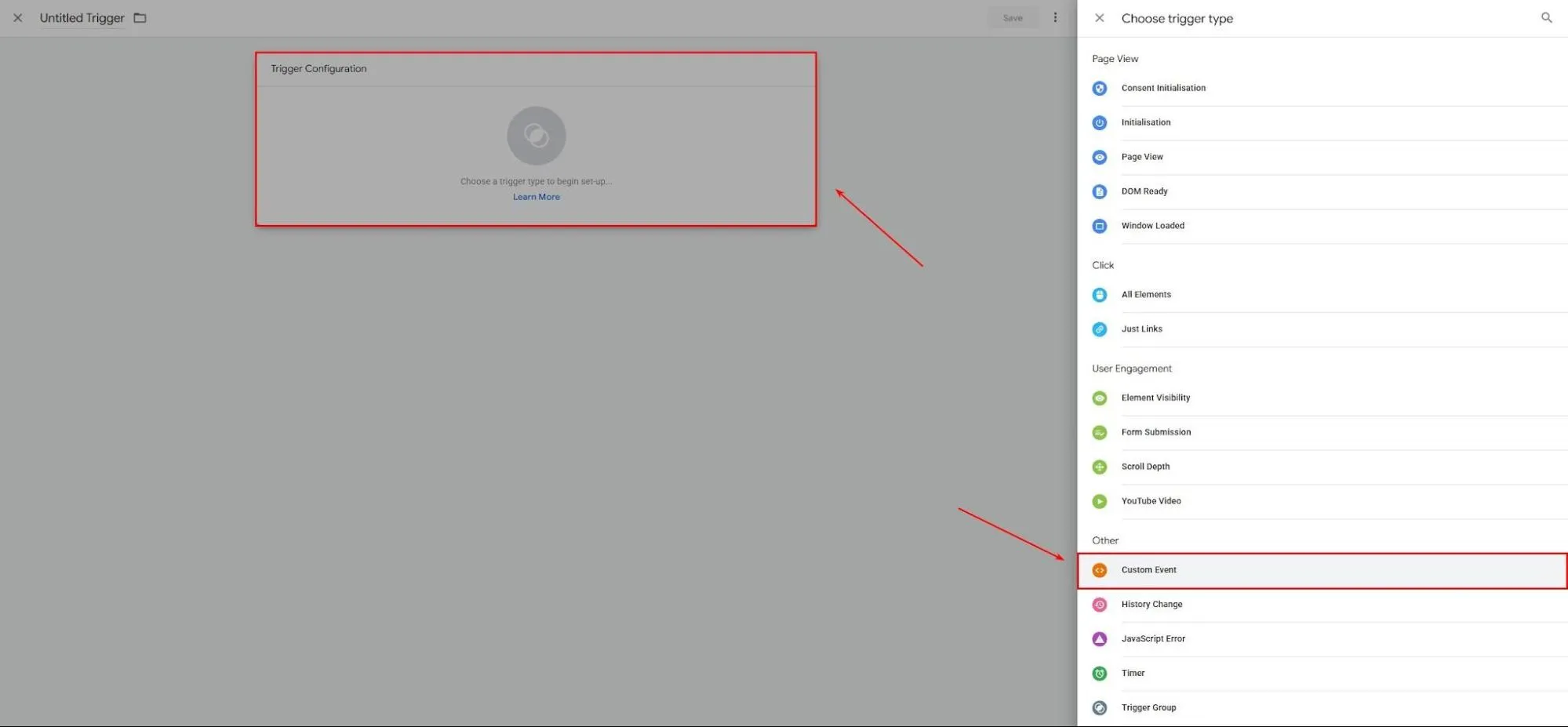Viewport: 1568px width, 727px height.
Task: Select the Consent Initialisation trigger icon
Action: click(x=1100, y=89)
